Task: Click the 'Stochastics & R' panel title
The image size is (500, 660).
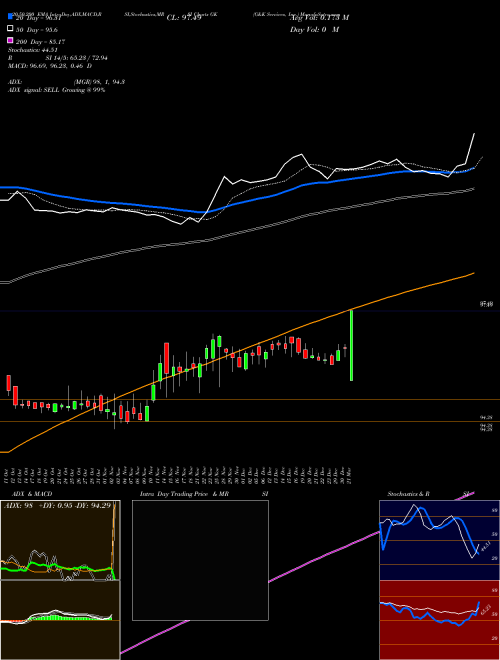Action: [409, 494]
